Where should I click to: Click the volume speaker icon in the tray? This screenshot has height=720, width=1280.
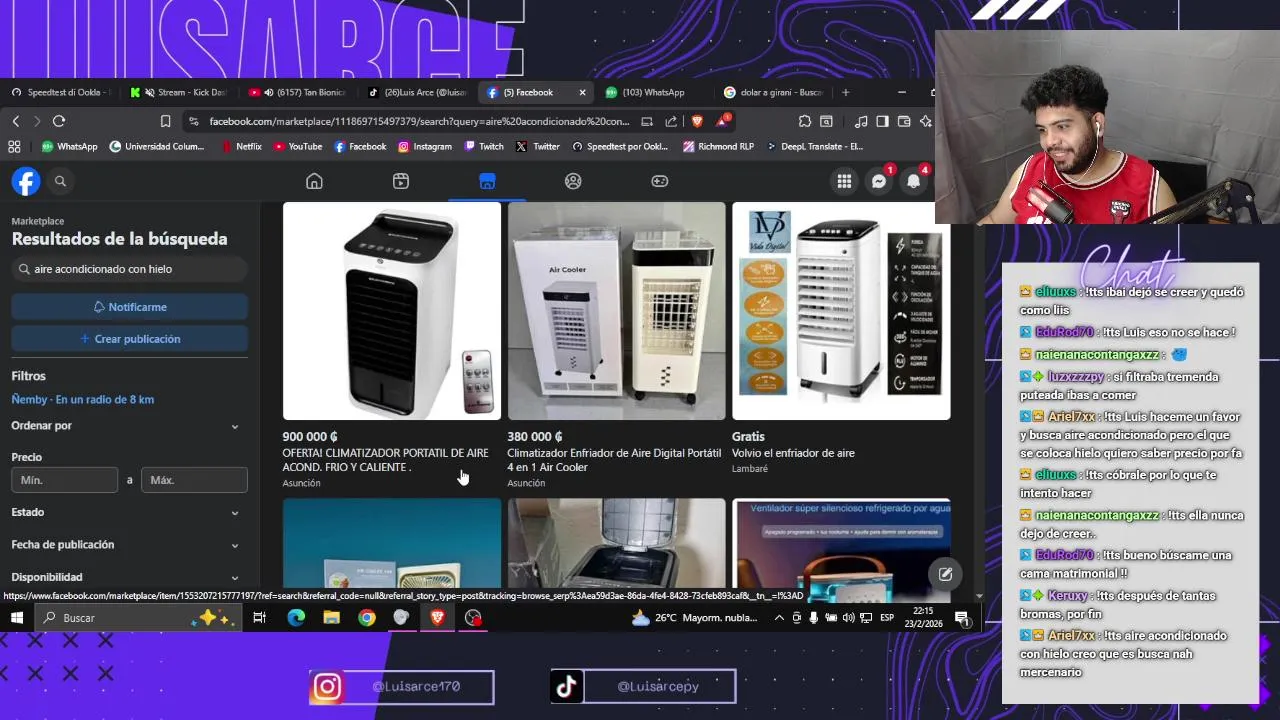[x=848, y=618]
